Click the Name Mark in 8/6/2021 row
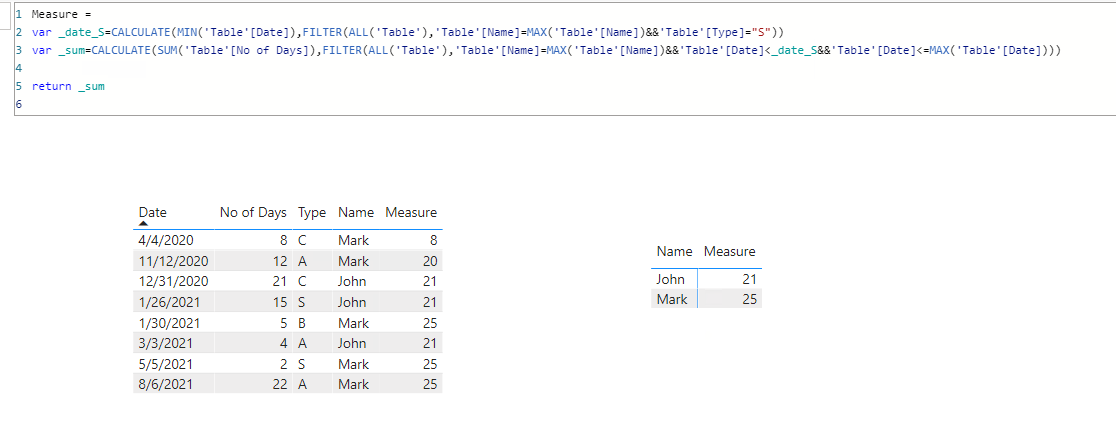 pyautogui.click(x=354, y=384)
